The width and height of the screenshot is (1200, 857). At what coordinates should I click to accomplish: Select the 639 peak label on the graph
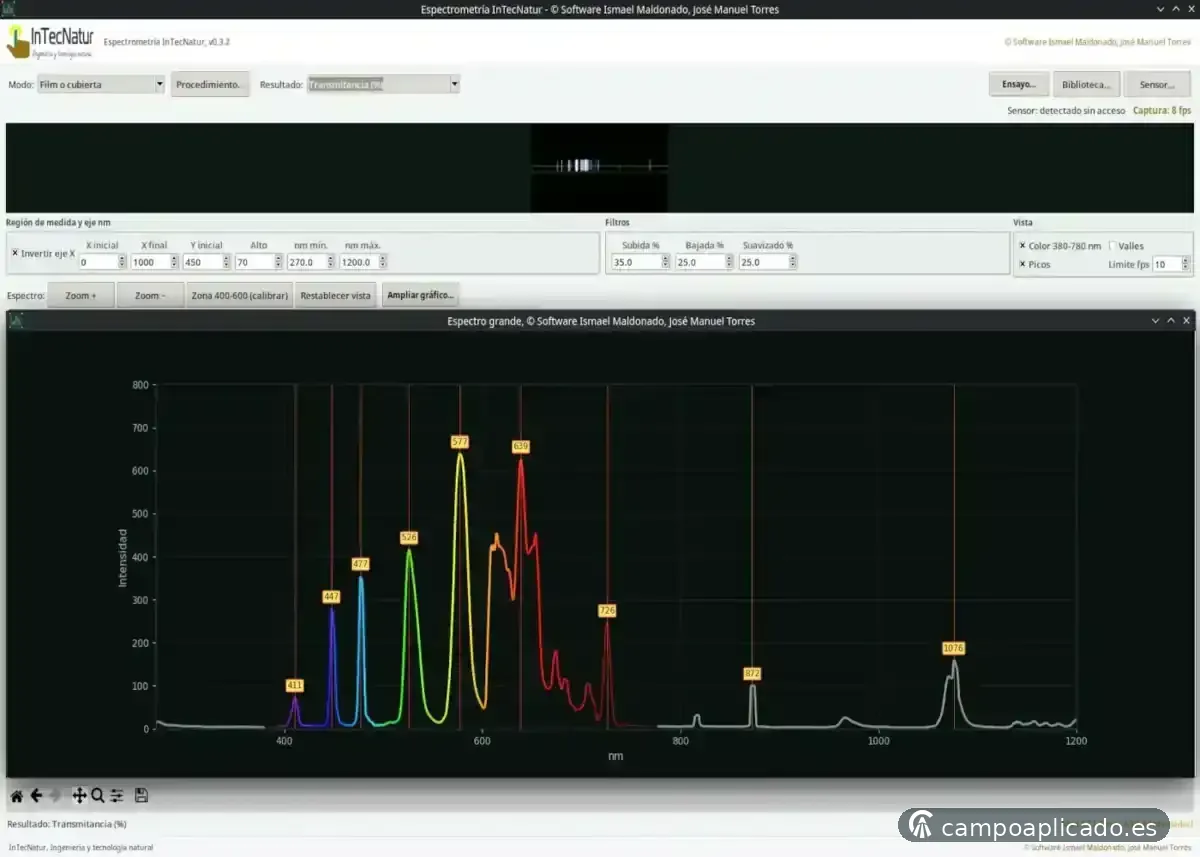(x=520, y=446)
